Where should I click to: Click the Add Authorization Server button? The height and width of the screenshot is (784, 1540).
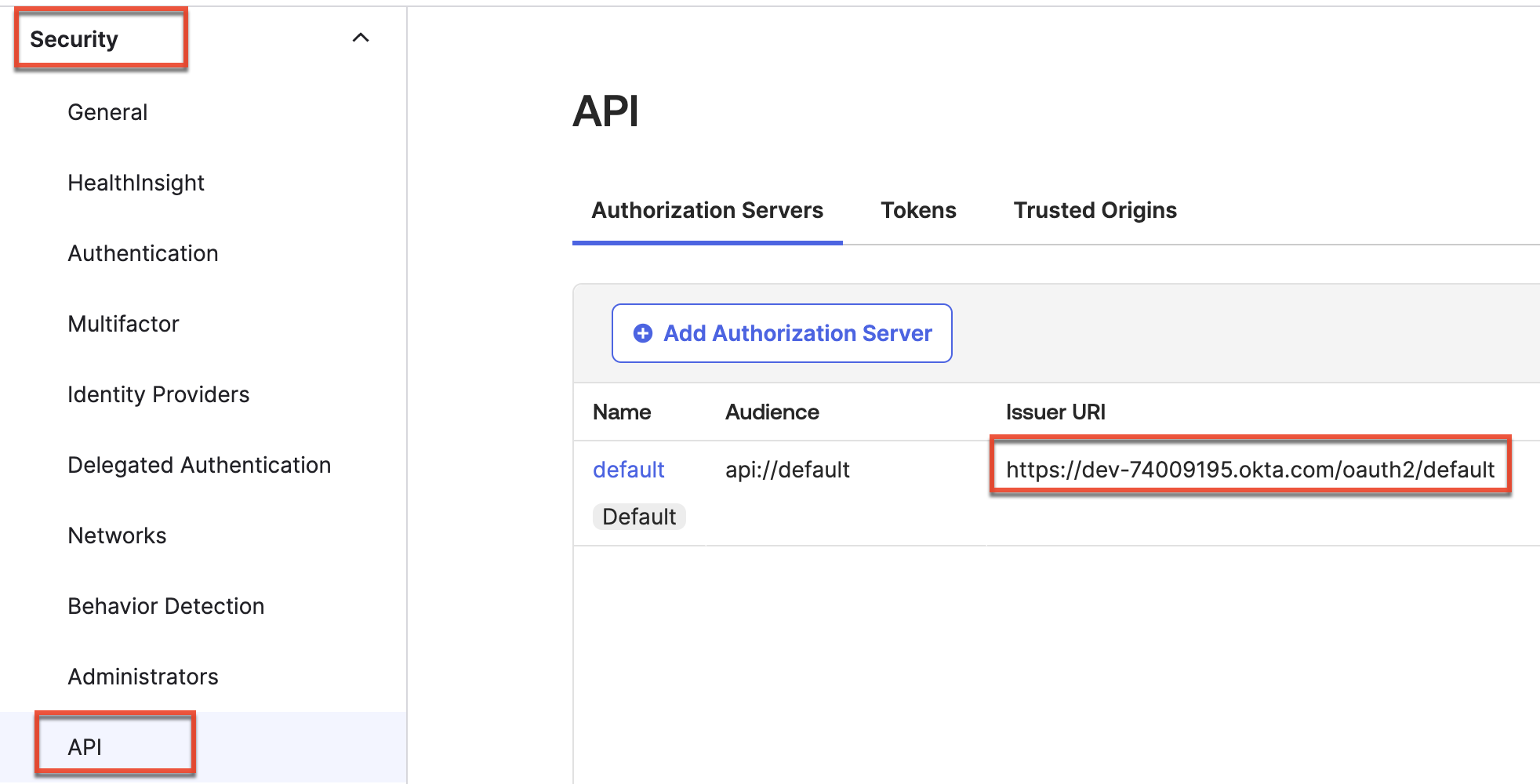[781, 333]
